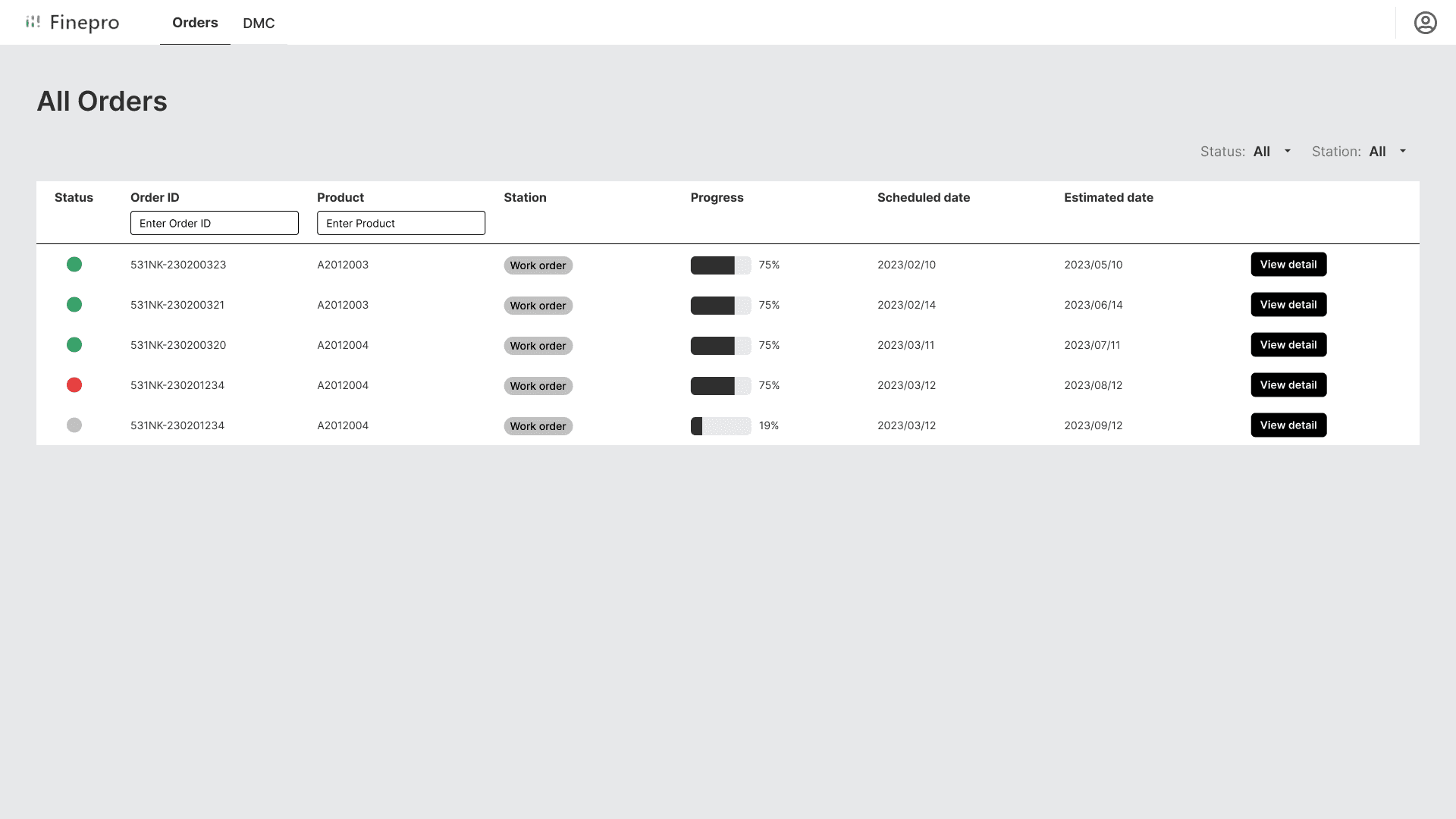
Task: View detail for order 531NK-230200323
Action: pos(1288,265)
